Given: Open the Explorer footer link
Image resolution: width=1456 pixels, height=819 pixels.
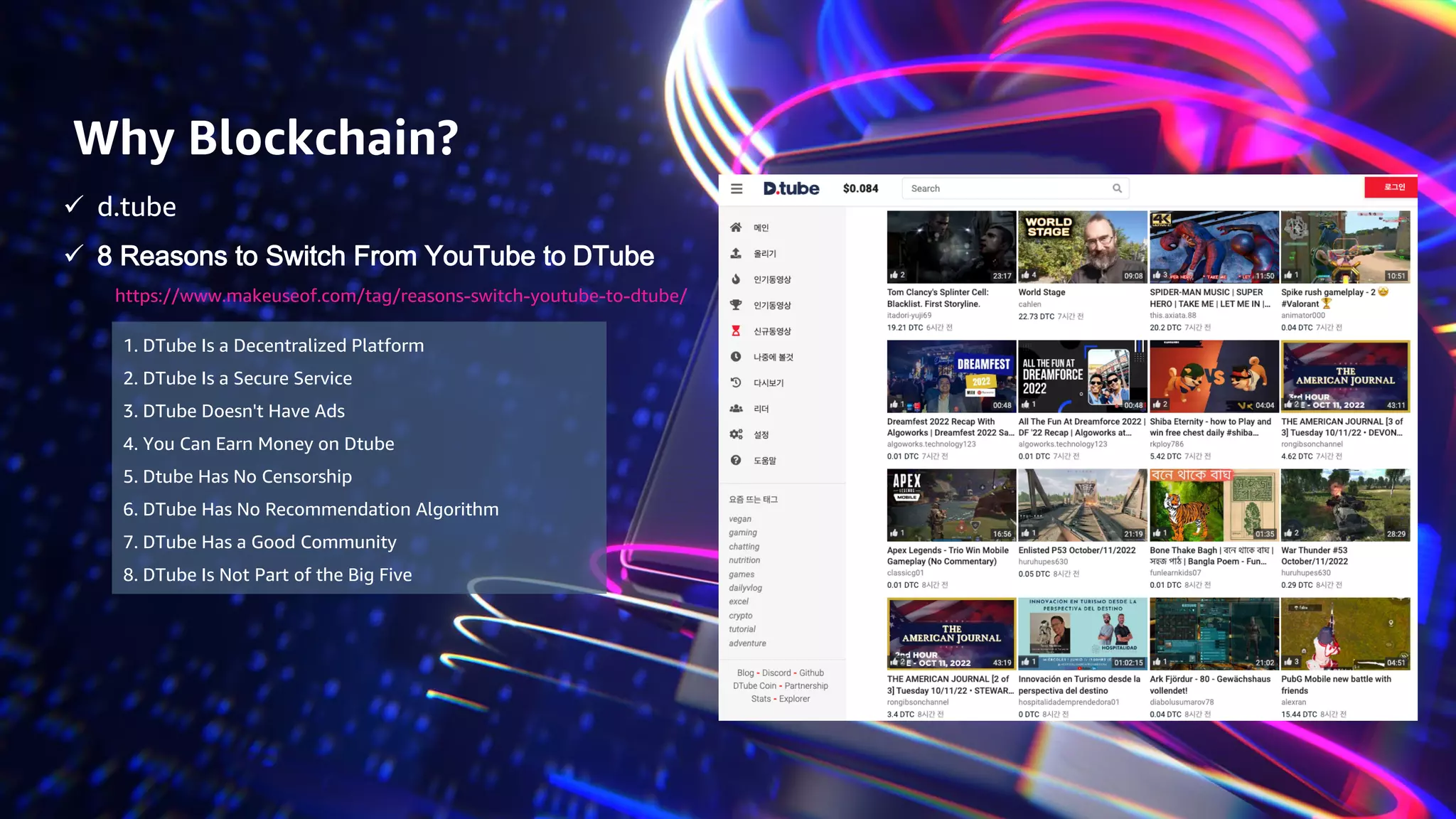Looking at the screenshot, I should pyautogui.click(x=794, y=699).
